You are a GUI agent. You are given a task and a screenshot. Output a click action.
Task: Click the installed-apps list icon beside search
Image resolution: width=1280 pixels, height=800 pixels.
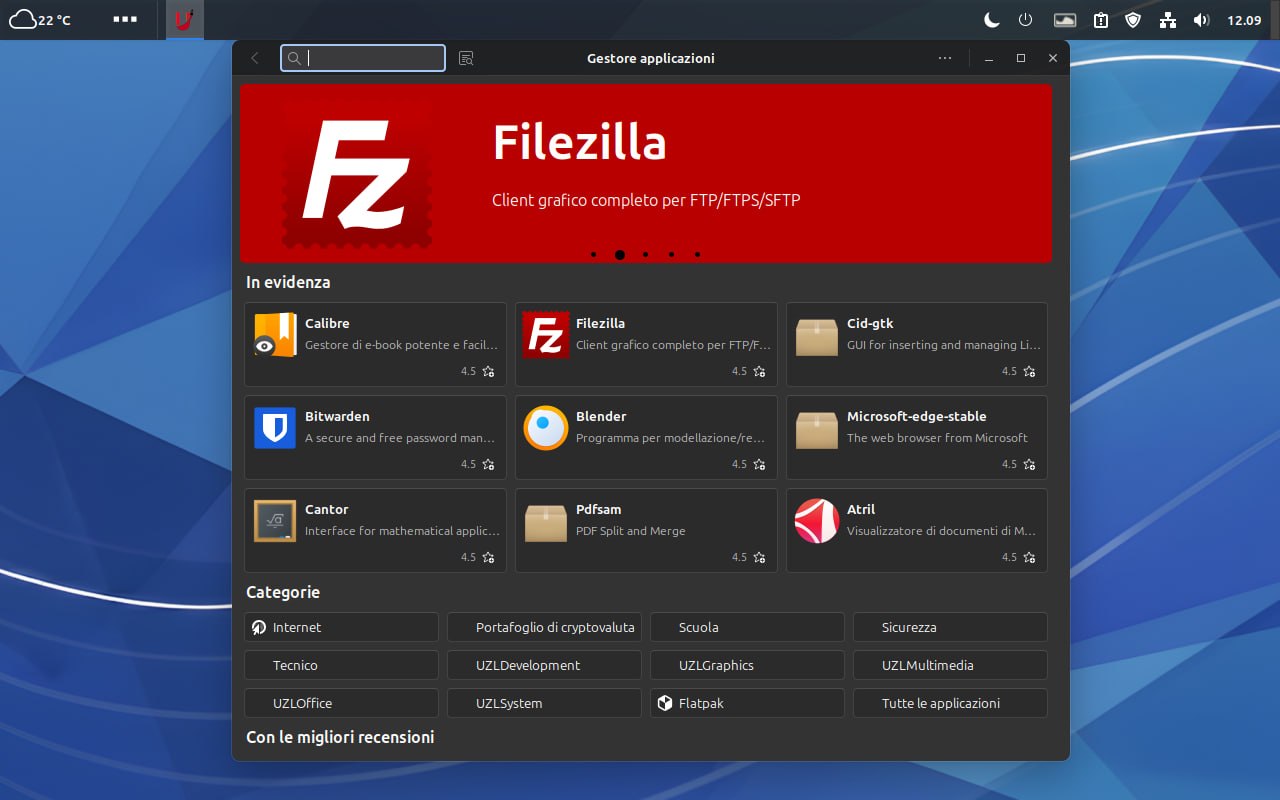click(x=466, y=58)
